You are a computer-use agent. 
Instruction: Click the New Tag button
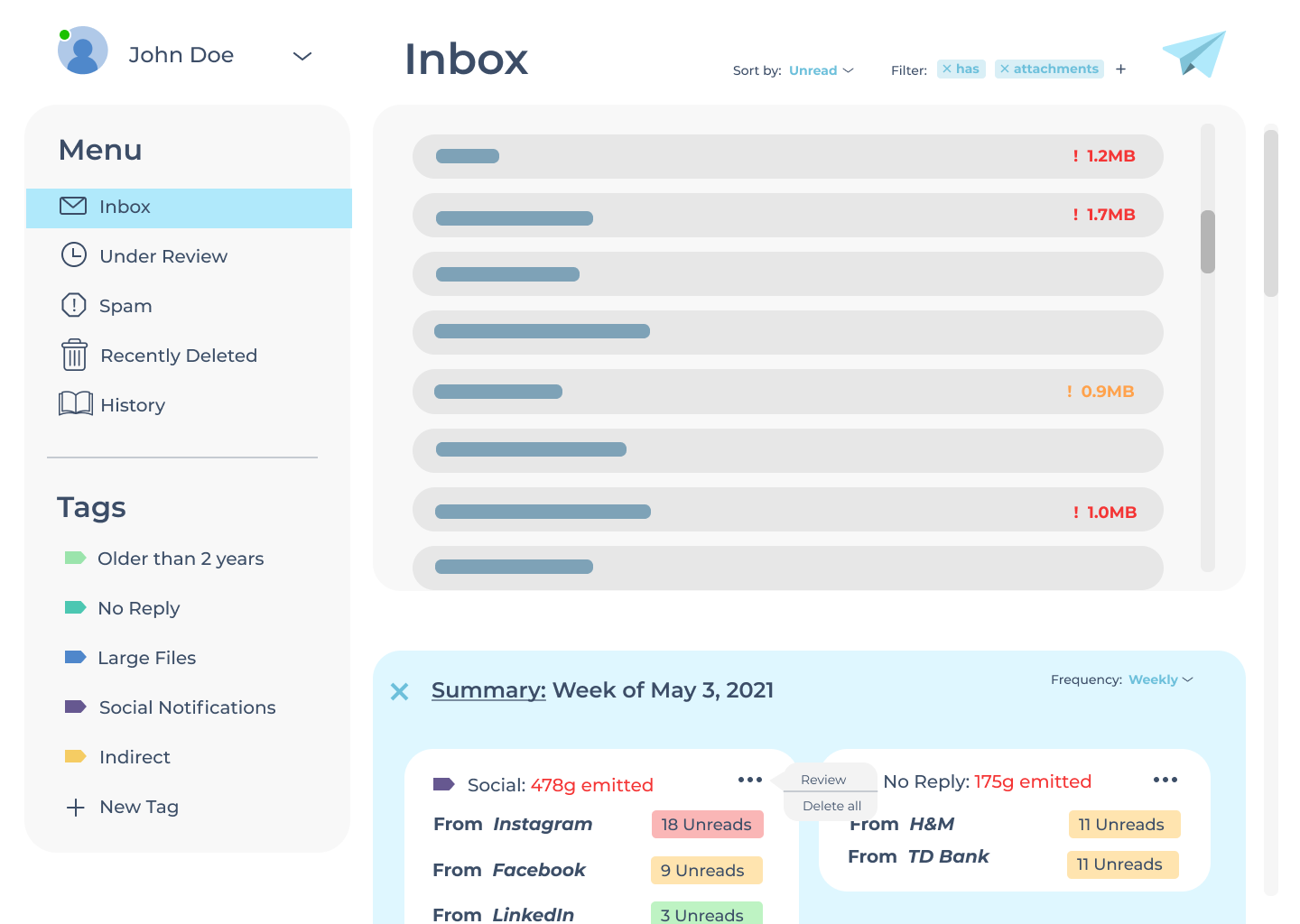pyautogui.click(x=121, y=807)
